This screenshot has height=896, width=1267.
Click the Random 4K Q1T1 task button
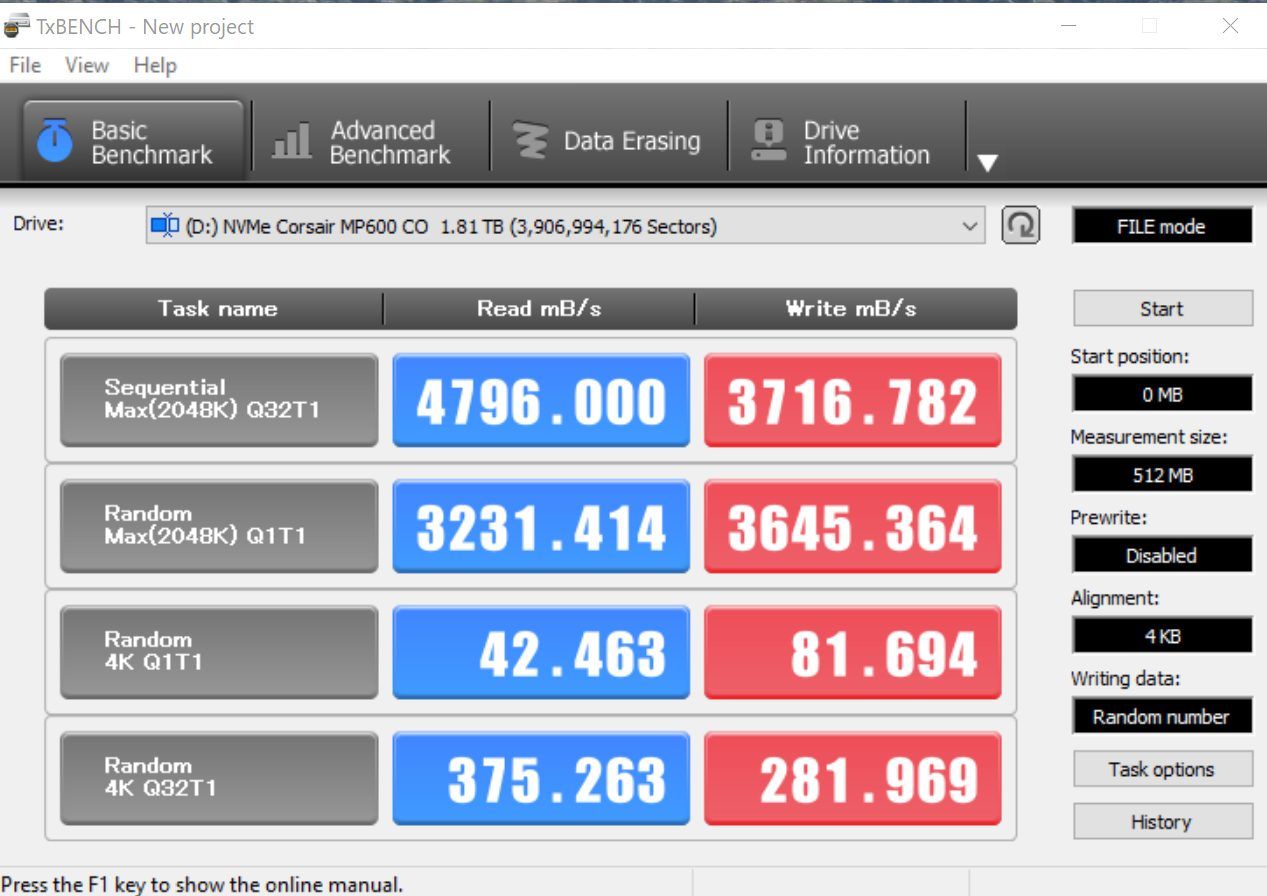[218, 651]
